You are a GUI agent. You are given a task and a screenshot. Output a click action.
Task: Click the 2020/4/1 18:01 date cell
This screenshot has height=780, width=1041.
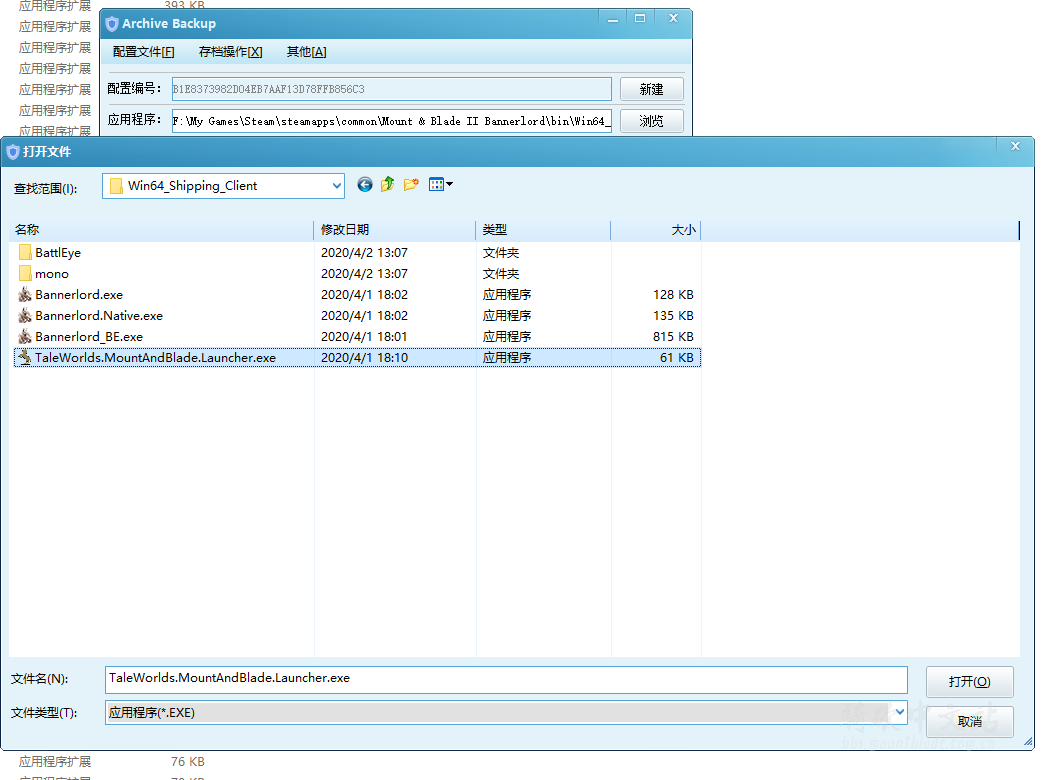[x=364, y=337]
